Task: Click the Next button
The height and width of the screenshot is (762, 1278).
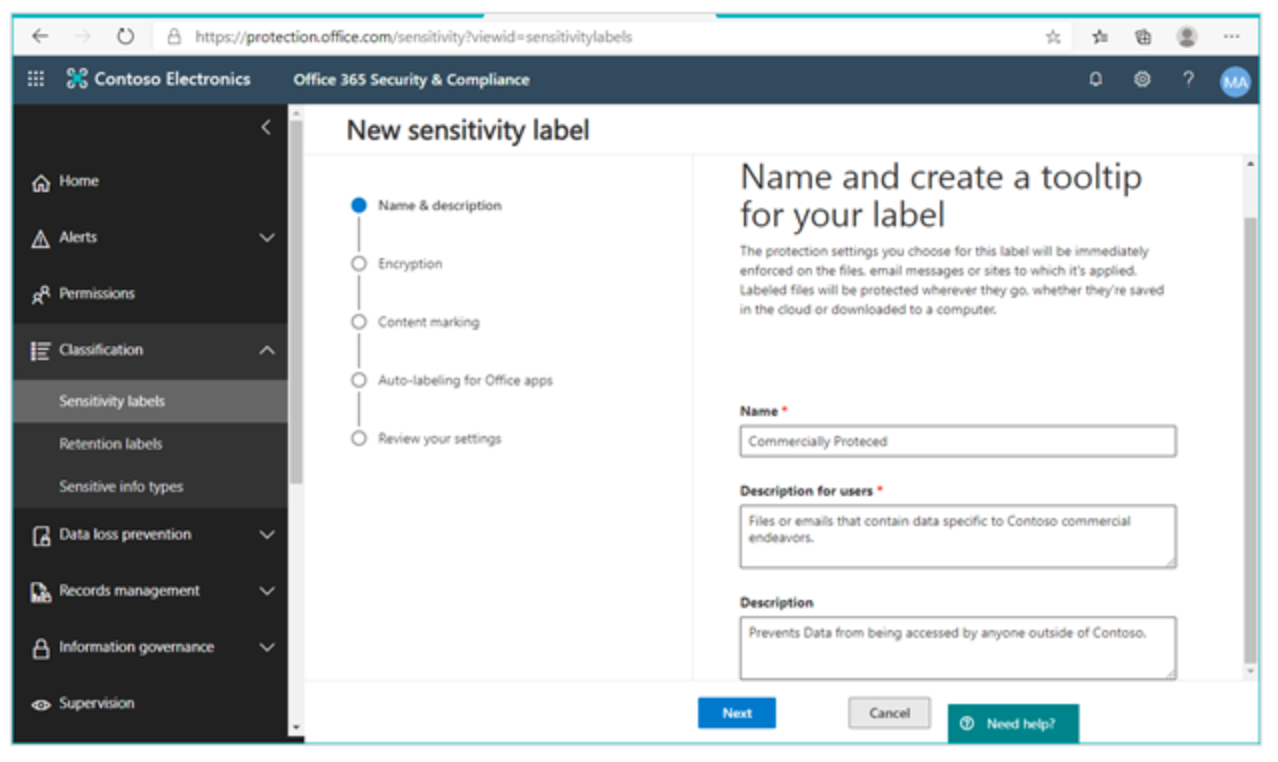Action: point(737,713)
